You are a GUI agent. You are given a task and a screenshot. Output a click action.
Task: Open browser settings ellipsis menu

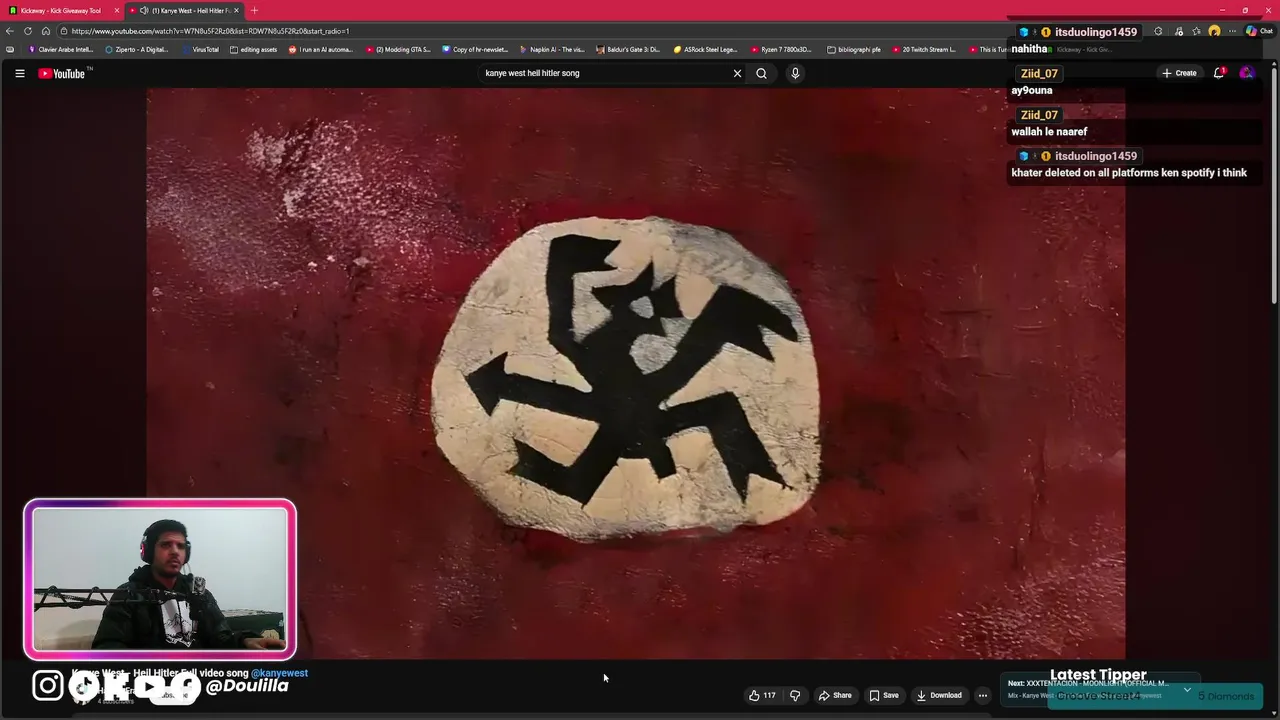coord(1232,31)
